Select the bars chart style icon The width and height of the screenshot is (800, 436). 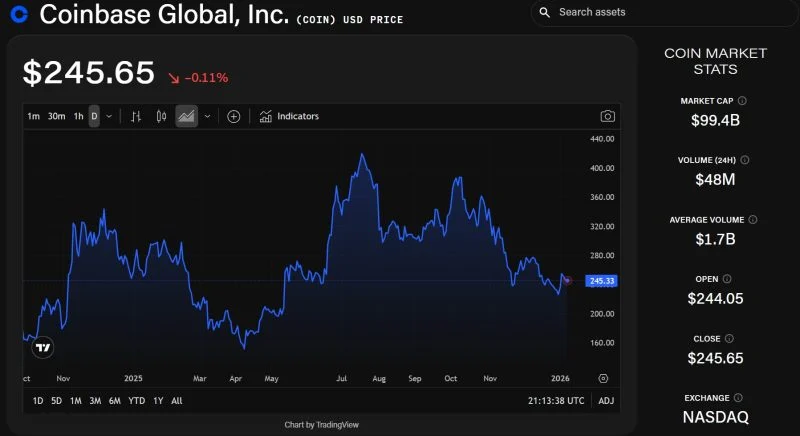(137, 116)
